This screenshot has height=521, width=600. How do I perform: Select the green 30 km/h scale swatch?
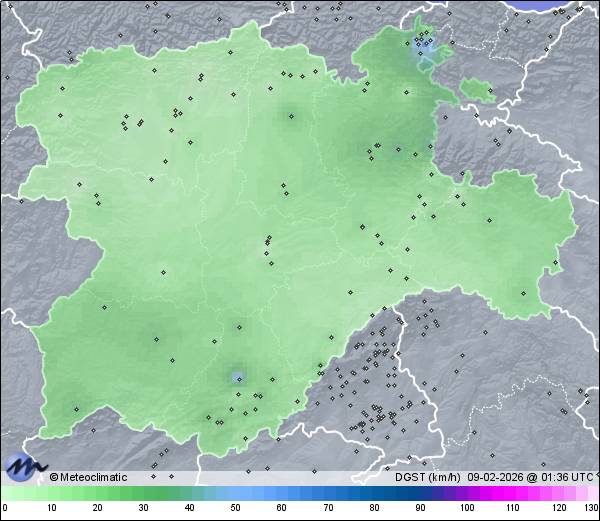[143, 494]
